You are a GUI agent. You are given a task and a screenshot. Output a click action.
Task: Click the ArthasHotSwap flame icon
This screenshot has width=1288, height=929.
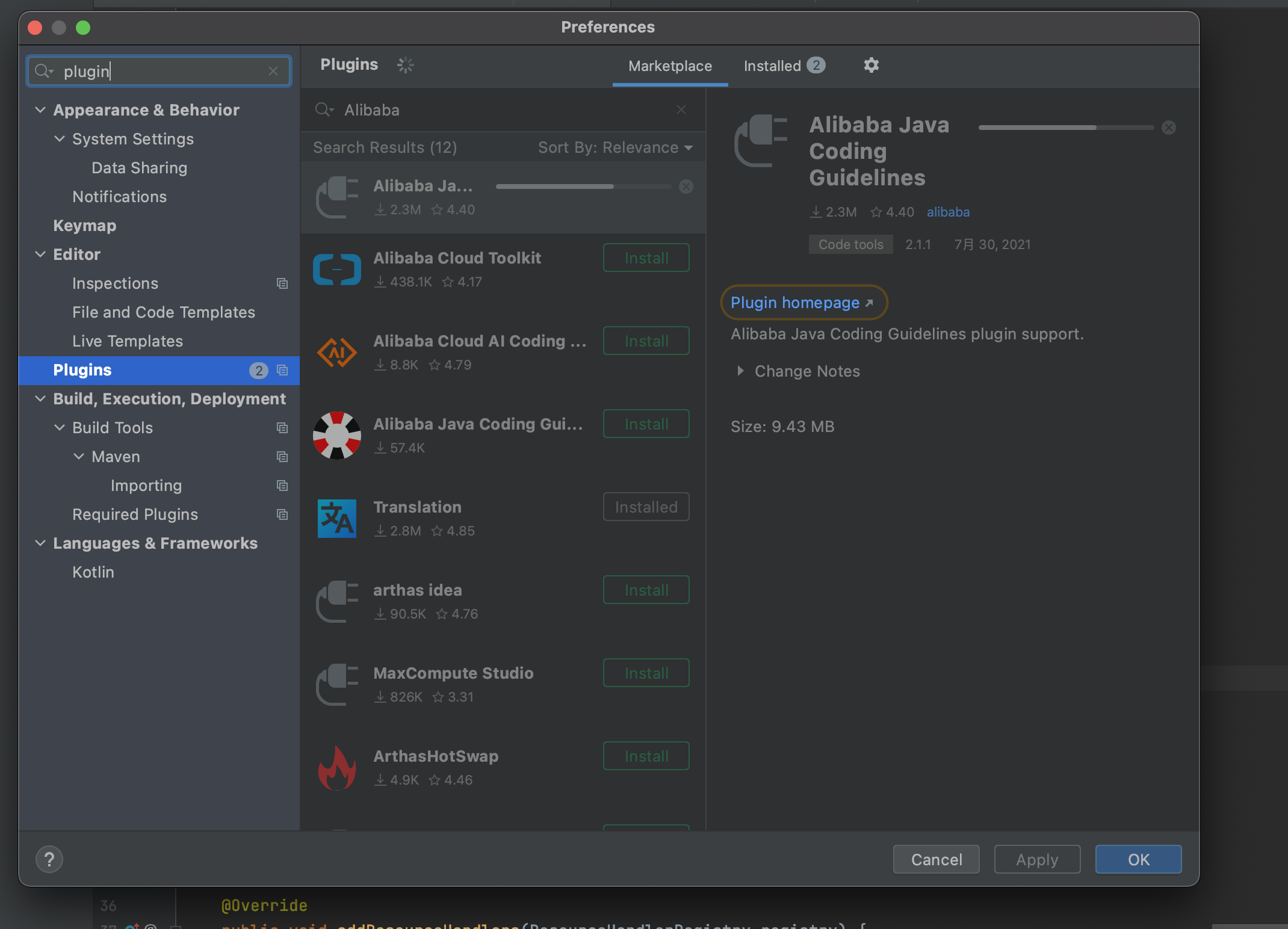pos(337,768)
